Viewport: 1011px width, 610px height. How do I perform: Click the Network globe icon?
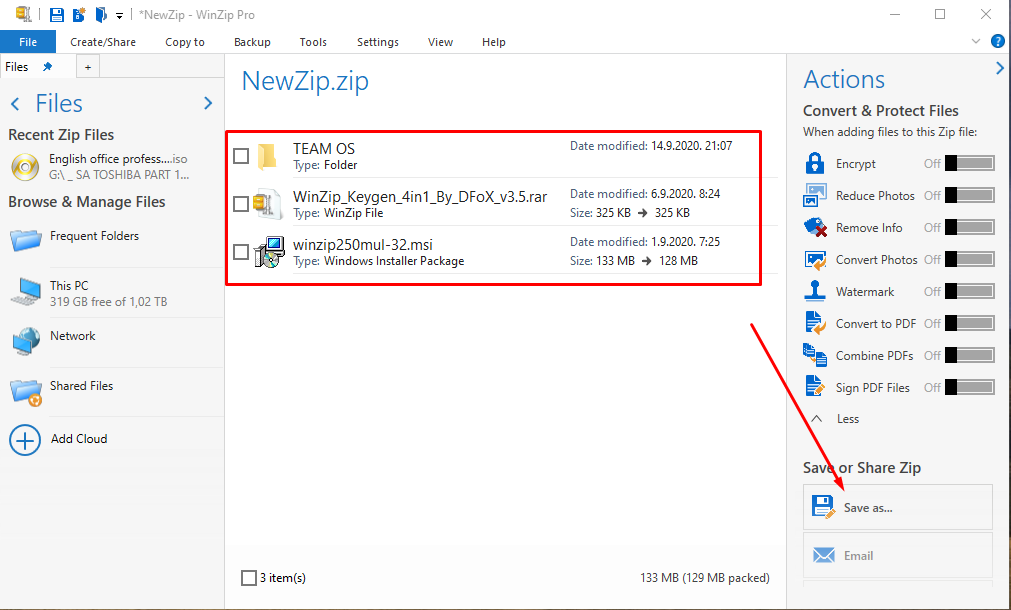tap(26, 341)
